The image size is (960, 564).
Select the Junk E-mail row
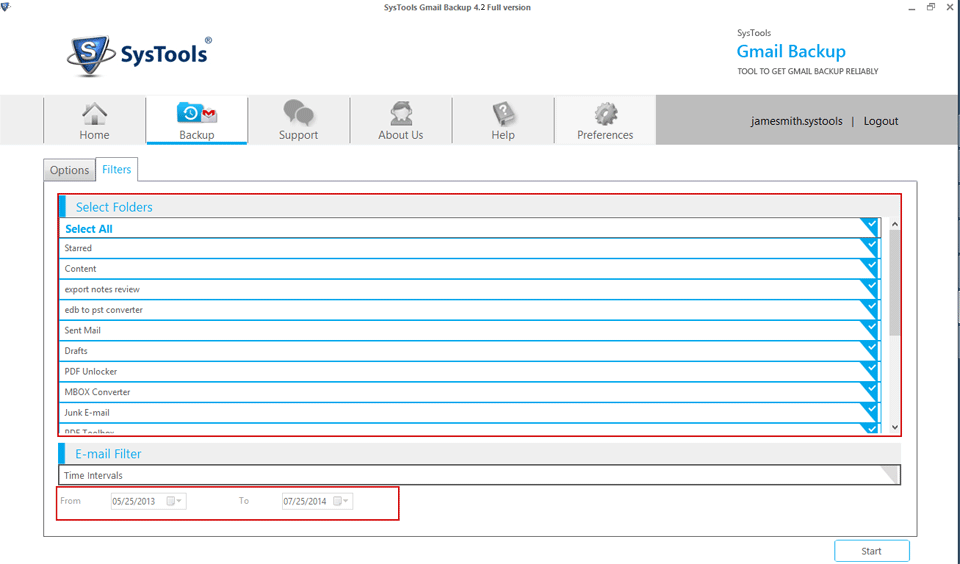click(470, 412)
